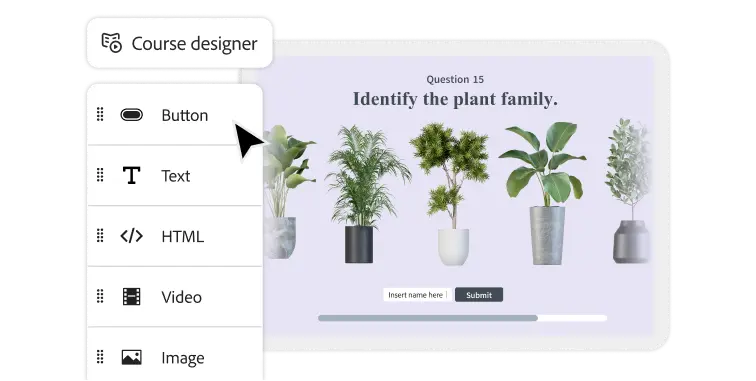Select the Image picture icon
The width and height of the screenshot is (756, 381).
pos(131,357)
